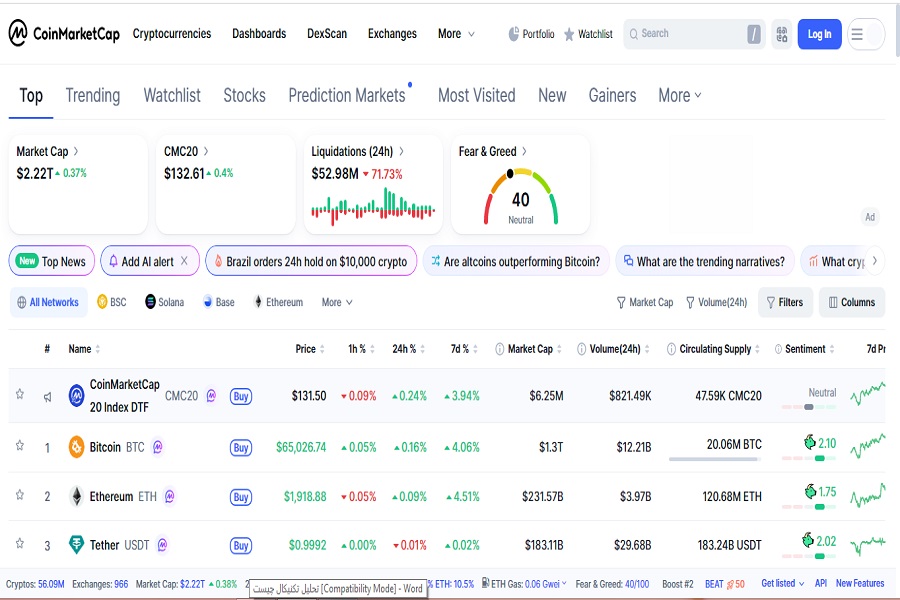Click the QR code scanner icon
This screenshot has width=900, height=600.
(782, 34)
